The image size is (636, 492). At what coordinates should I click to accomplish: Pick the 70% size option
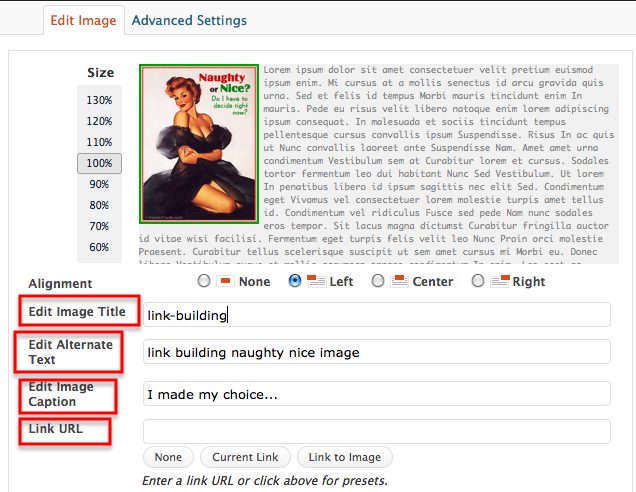[x=99, y=226]
